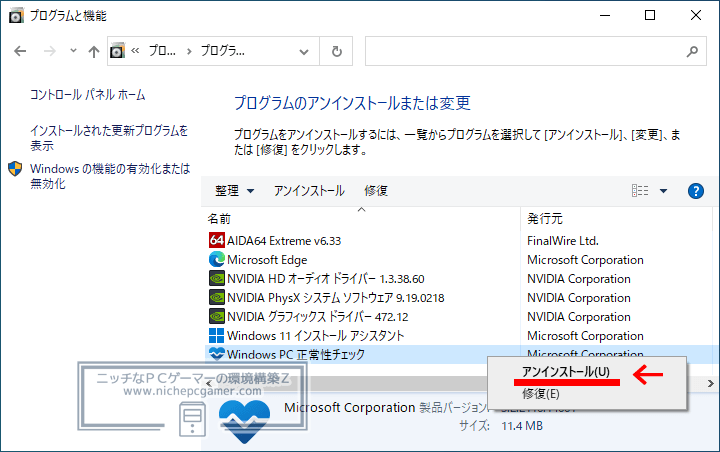Image resolution: width=720 pixels, height=452 pixels.
Task: Click Windows 11 install assistant icon
Action: tap(216, 335)
